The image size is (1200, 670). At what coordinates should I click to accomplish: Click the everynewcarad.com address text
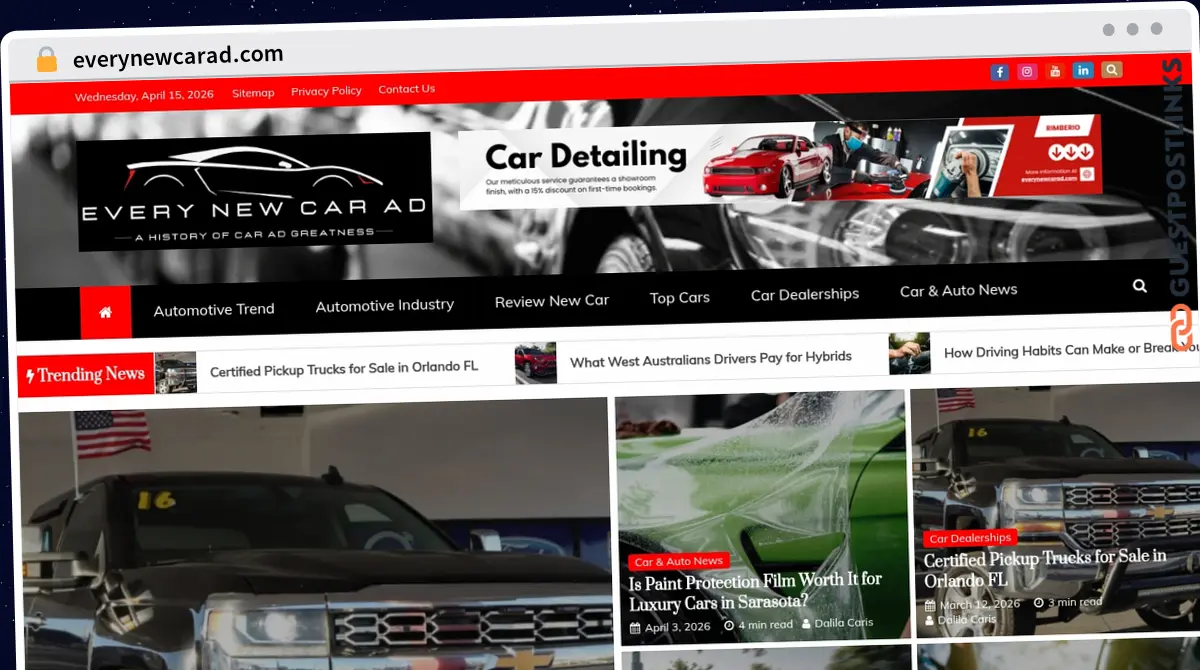[x=178, y=56]
